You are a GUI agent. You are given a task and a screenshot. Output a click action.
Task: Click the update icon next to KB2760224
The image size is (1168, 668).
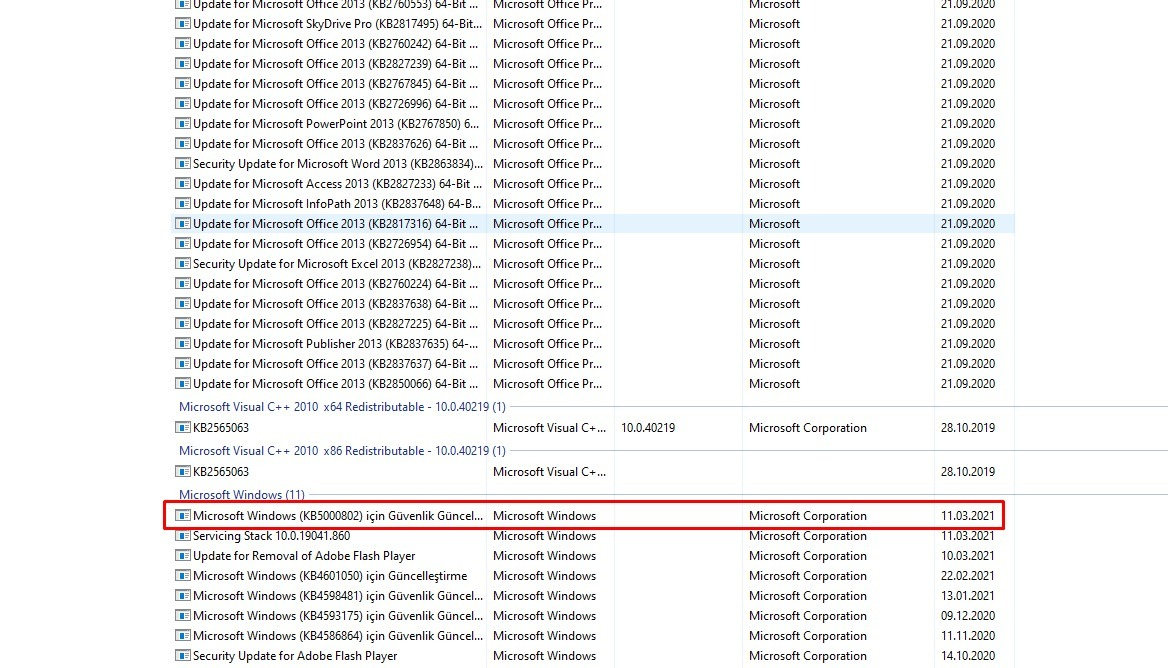pyautogui.click(x=182, y=284)
